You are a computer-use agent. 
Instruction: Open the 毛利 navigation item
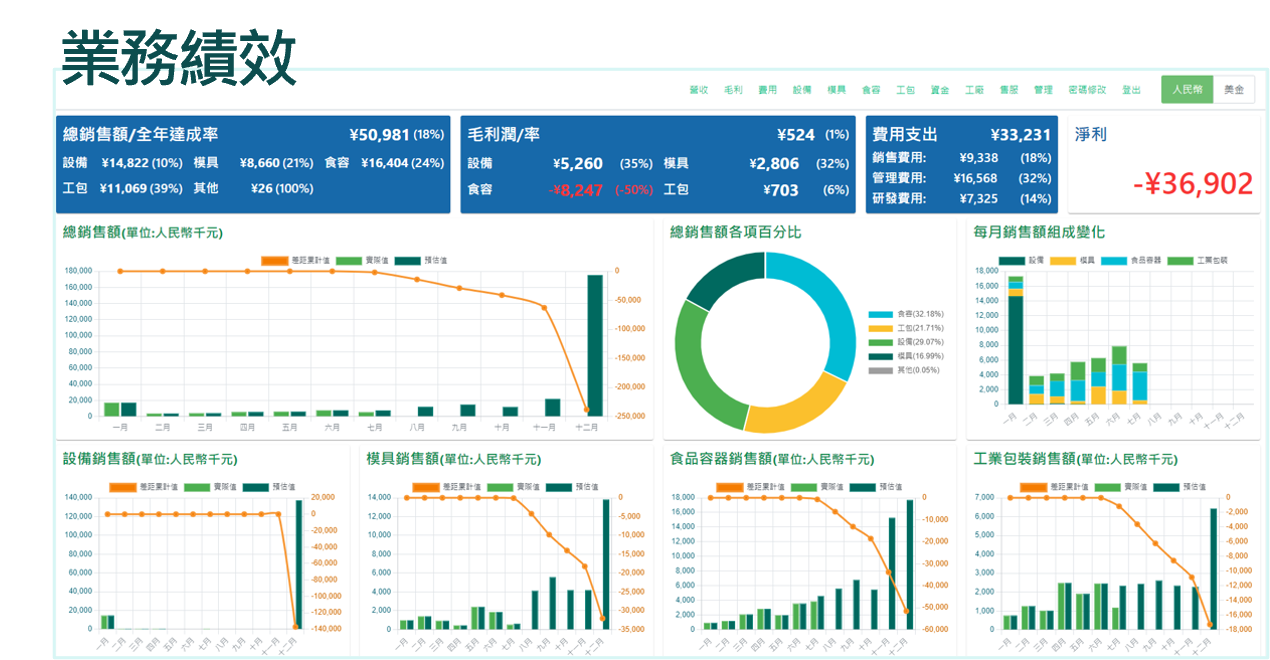731,89
